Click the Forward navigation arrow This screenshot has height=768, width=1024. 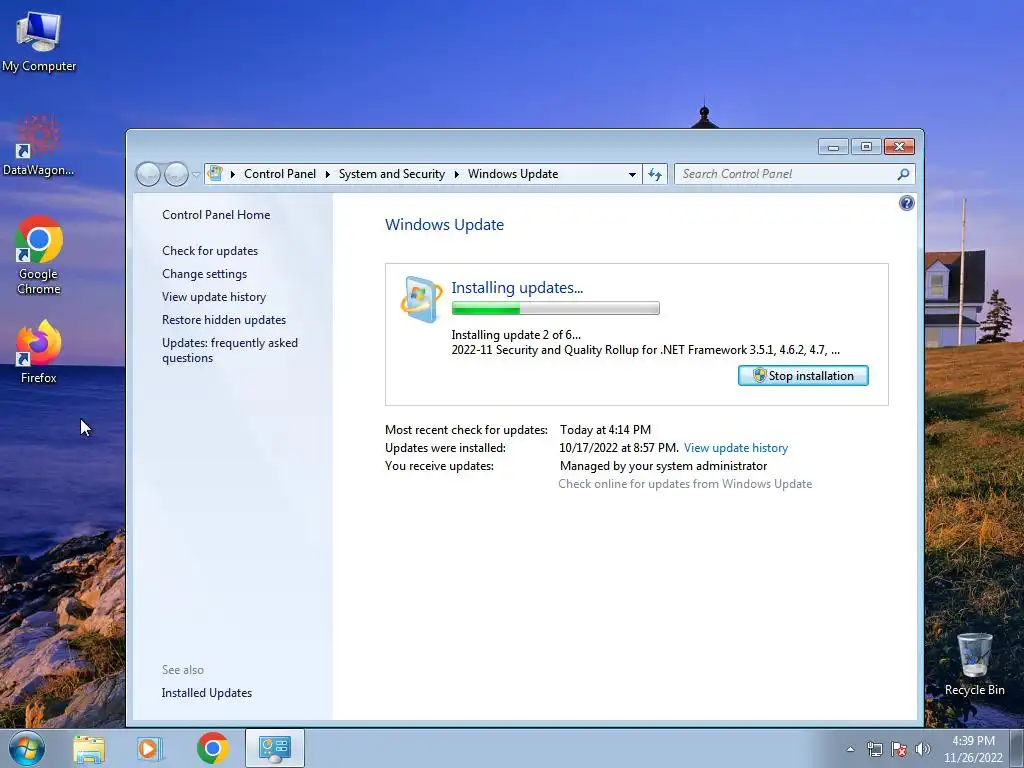176,174
